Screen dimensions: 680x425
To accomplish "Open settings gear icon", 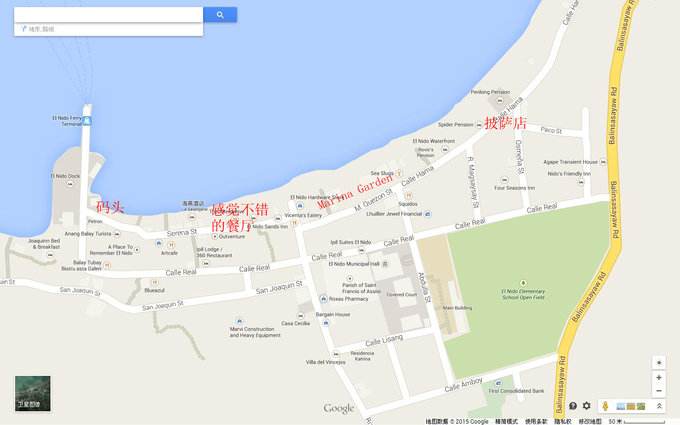I will point(586,405).
